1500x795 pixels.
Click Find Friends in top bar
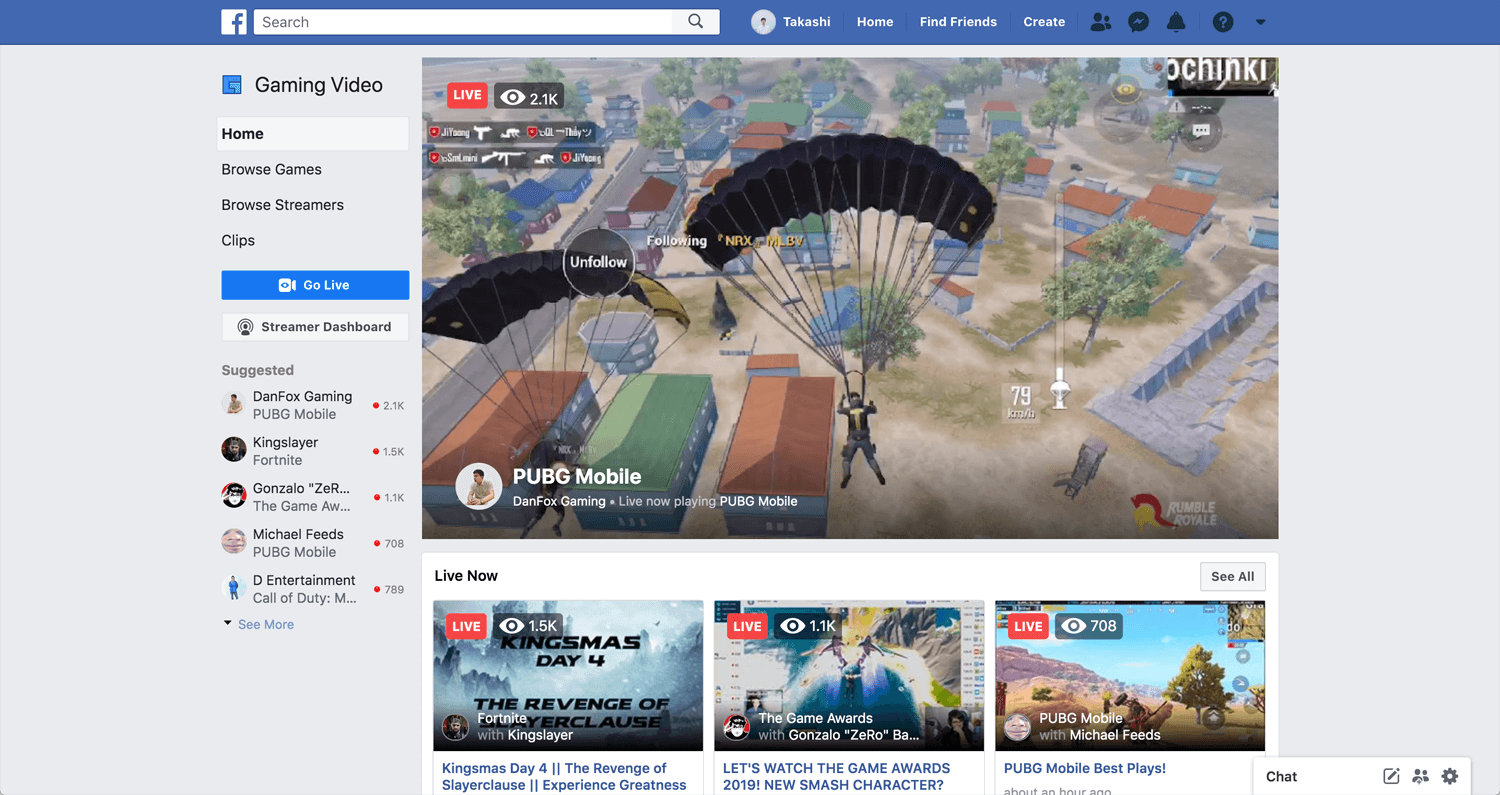958,22
